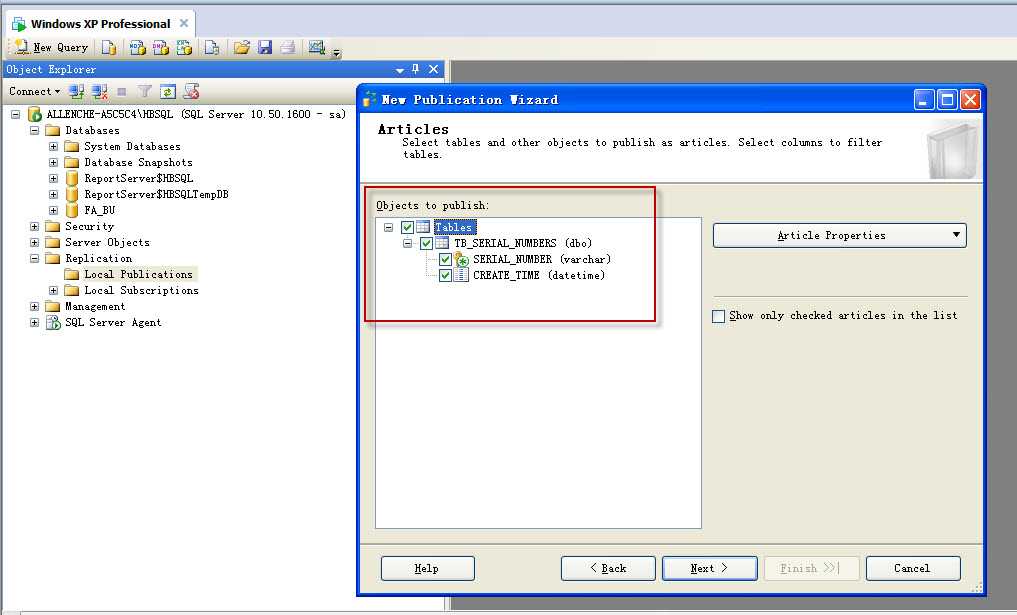Expand the System Databases folder
The width and height of the screenshot is (1017, 615).
[54, 147]
